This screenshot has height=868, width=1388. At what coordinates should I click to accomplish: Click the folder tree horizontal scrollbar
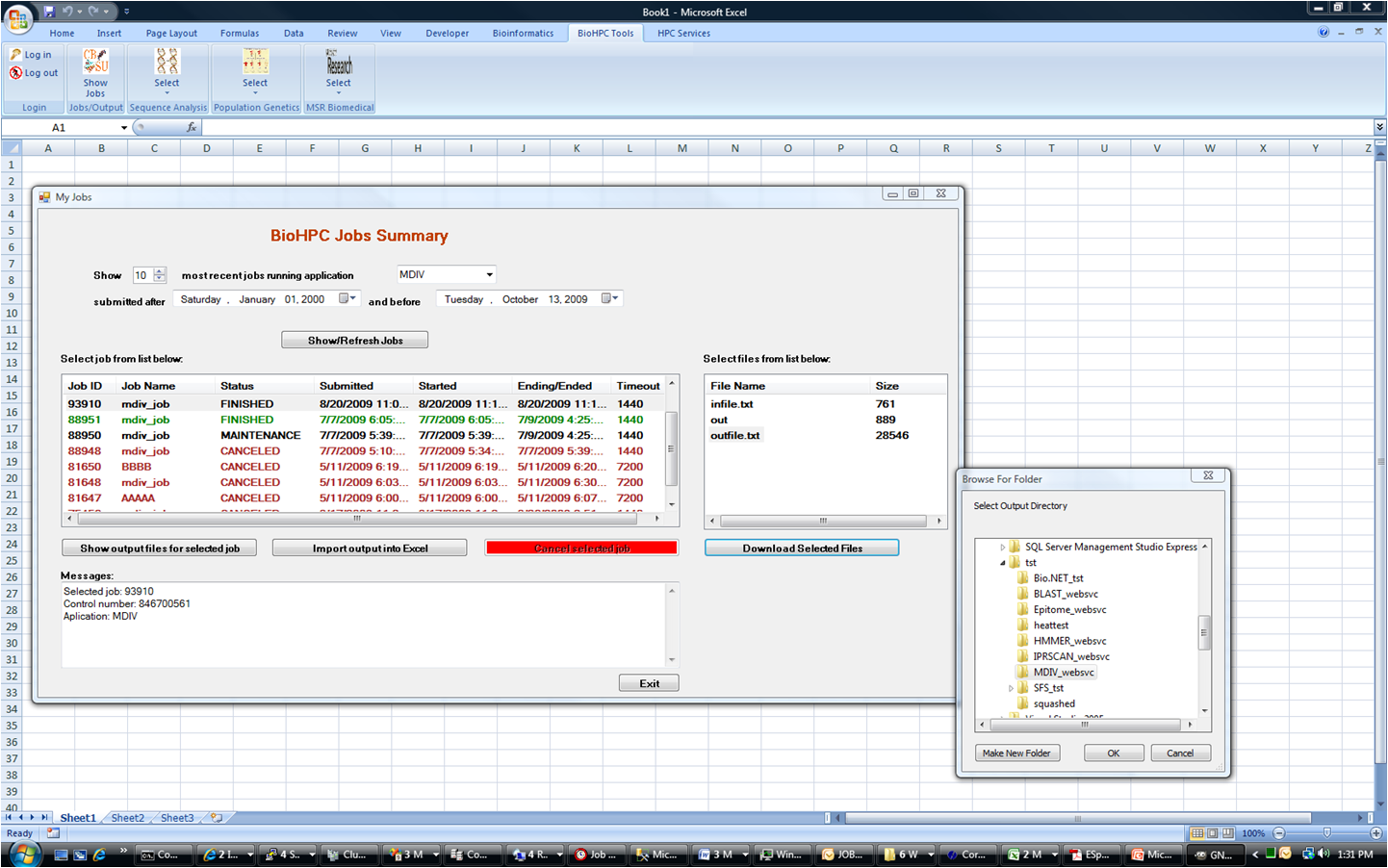tap(1085, 724)
